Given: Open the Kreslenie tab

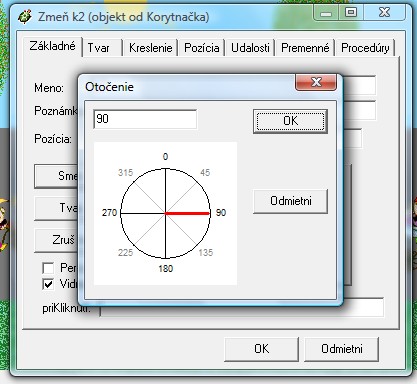Looking at the screenshot, I should pos(150,48).
